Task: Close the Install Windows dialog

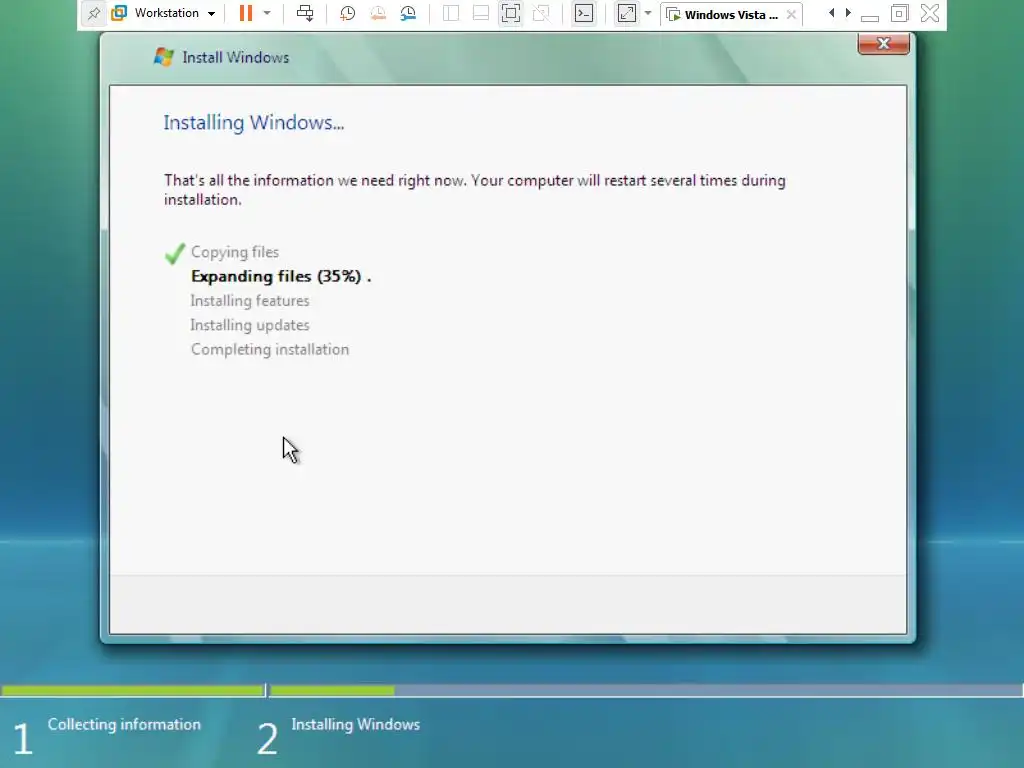Action: [x=884, y=44]
